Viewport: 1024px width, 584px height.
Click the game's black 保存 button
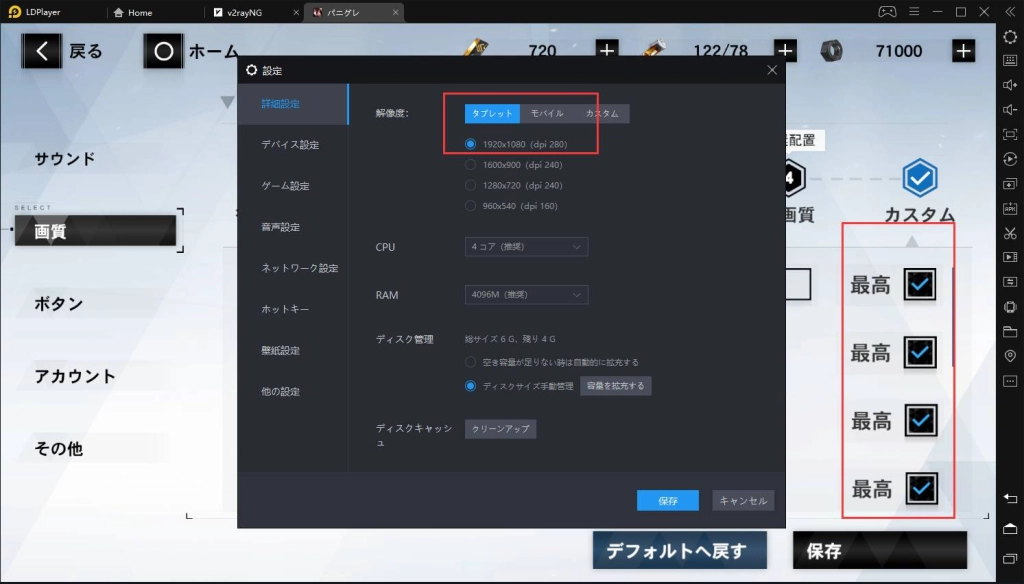880,551
